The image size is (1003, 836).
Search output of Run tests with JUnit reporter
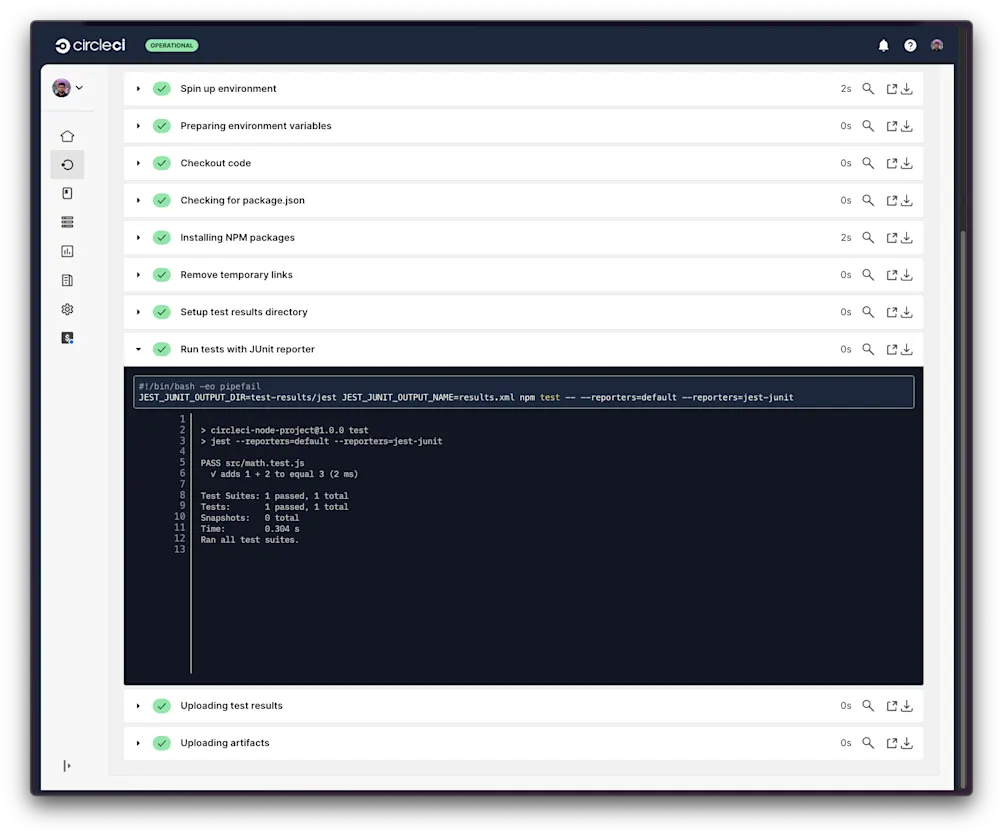pyautogui.click(x=868, y=349)
